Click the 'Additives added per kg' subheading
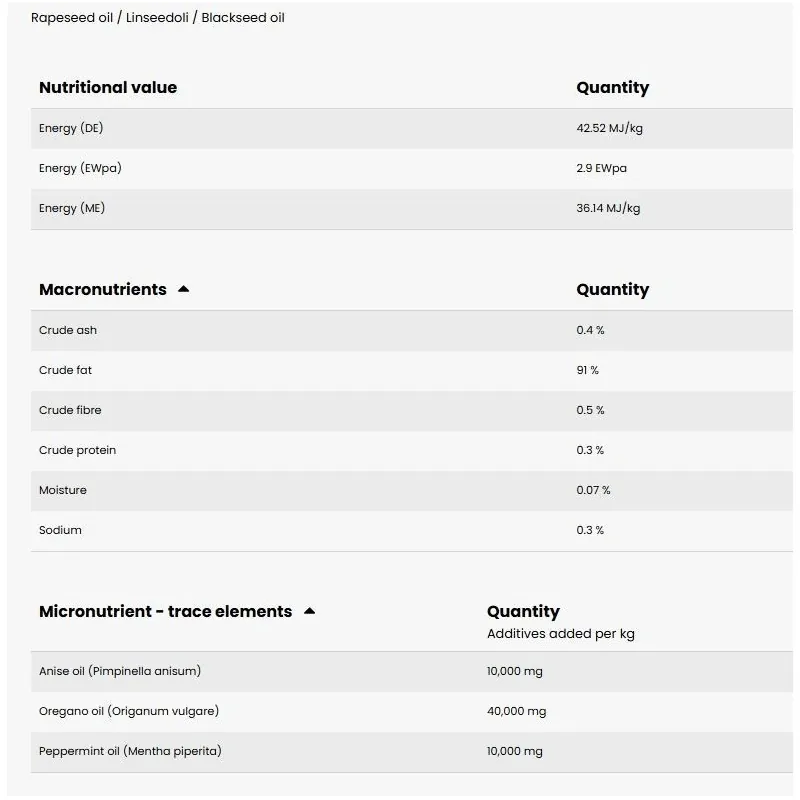Screen dimensions: 800x800 tap(560, 633)
